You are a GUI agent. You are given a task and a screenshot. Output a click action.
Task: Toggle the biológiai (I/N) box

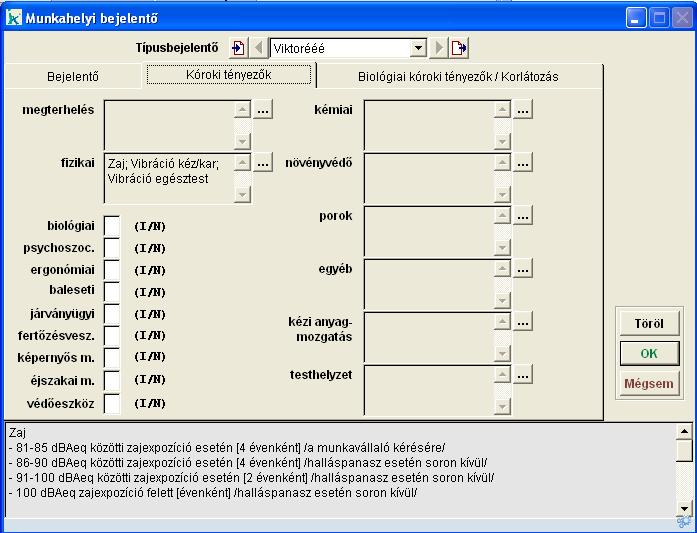(x=112, y=226)
